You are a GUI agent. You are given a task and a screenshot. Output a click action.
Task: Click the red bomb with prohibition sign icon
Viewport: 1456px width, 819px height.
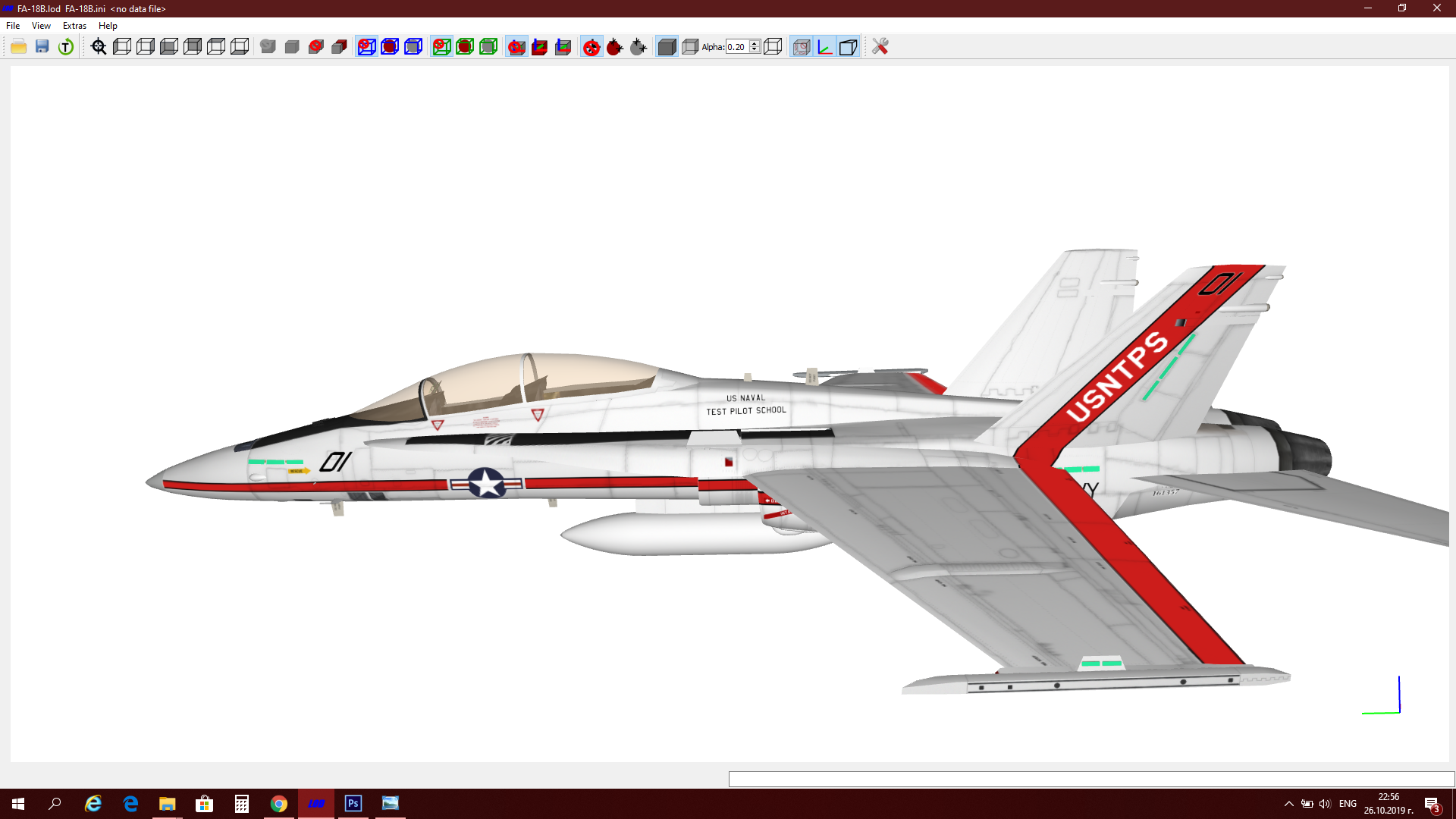pyautogui.click(x=591, y=47)
